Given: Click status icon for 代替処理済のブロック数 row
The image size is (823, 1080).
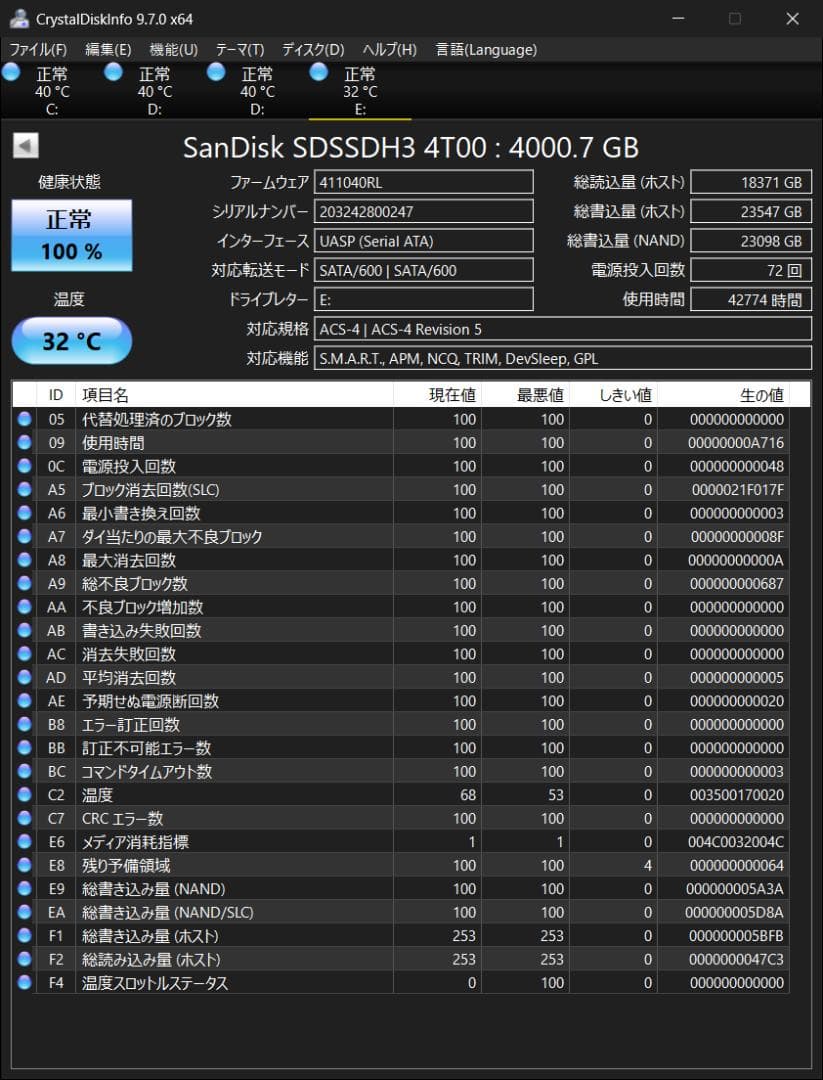Looking at the screenshot, I should [x=25, y=419].
